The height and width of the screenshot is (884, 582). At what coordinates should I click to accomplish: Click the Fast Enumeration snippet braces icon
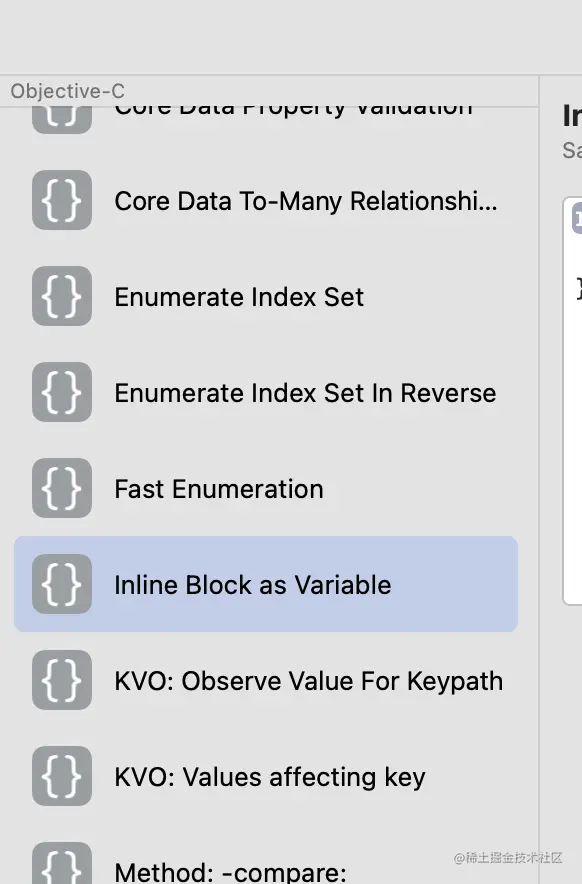pos(62,488)
